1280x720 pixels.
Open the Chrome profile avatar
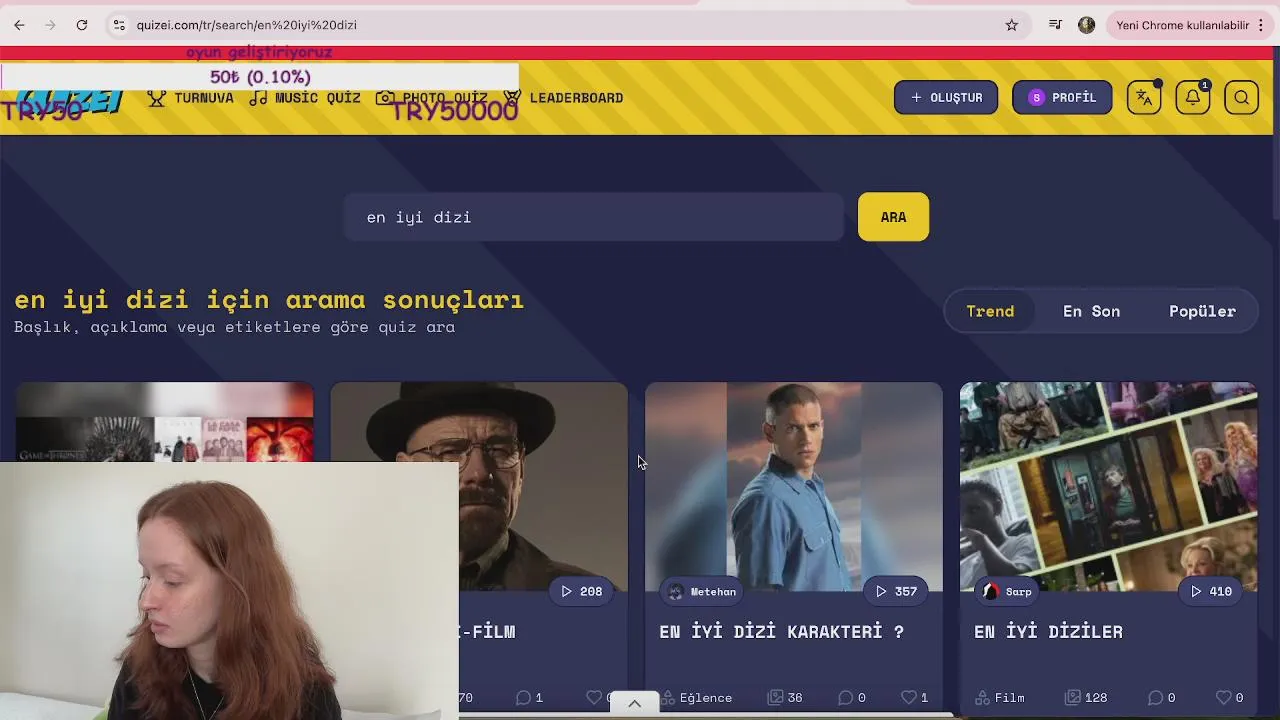1087,25
